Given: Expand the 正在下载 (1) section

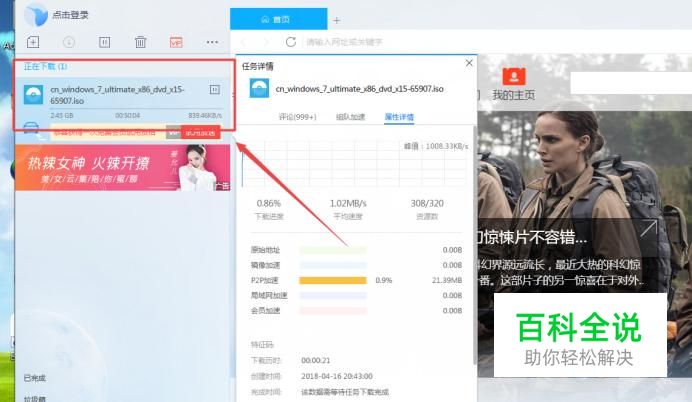Looking at the screenshot, I should (x=45, y=67).
